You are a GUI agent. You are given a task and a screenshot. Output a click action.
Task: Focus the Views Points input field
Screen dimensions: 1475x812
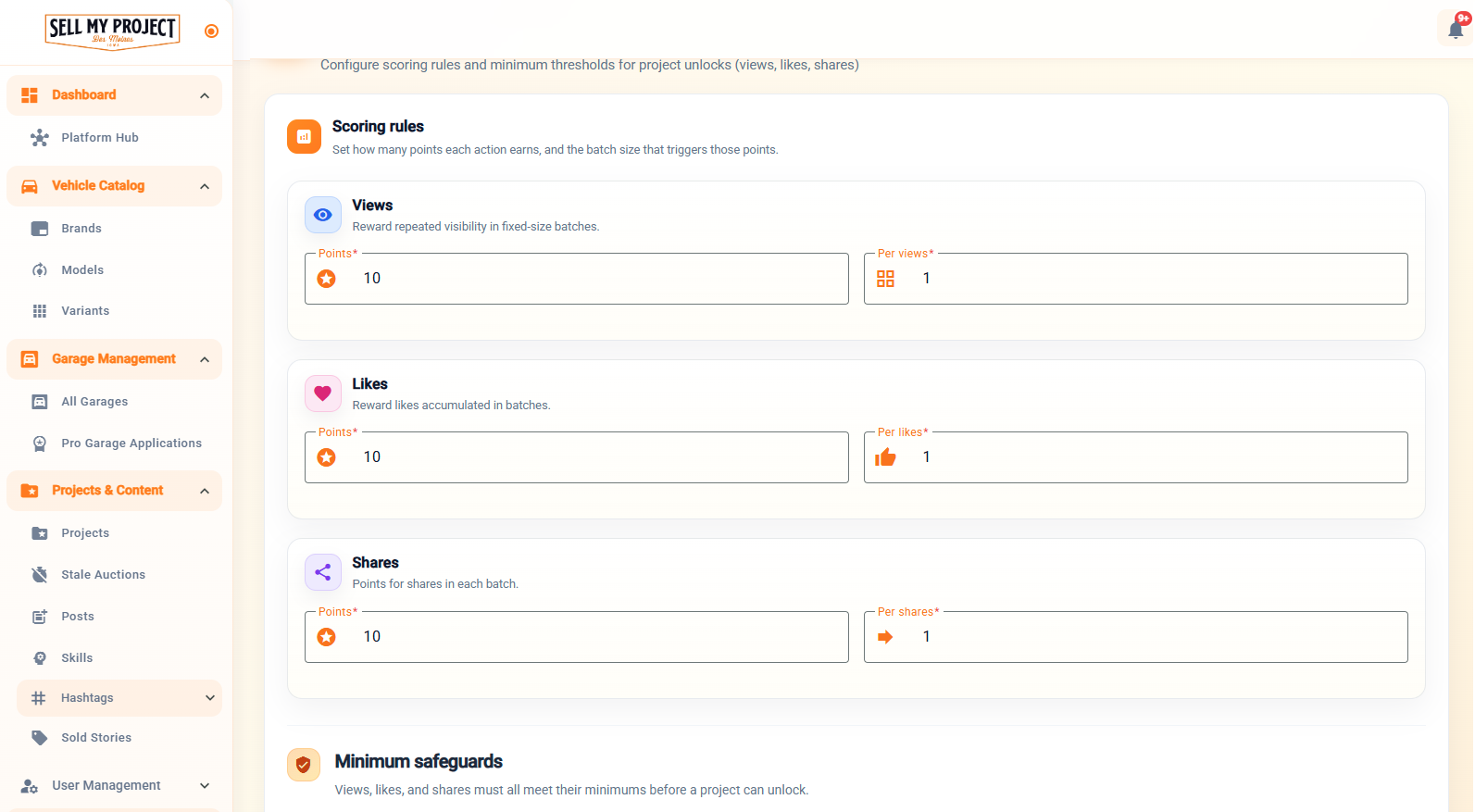[x=577, y=279]
